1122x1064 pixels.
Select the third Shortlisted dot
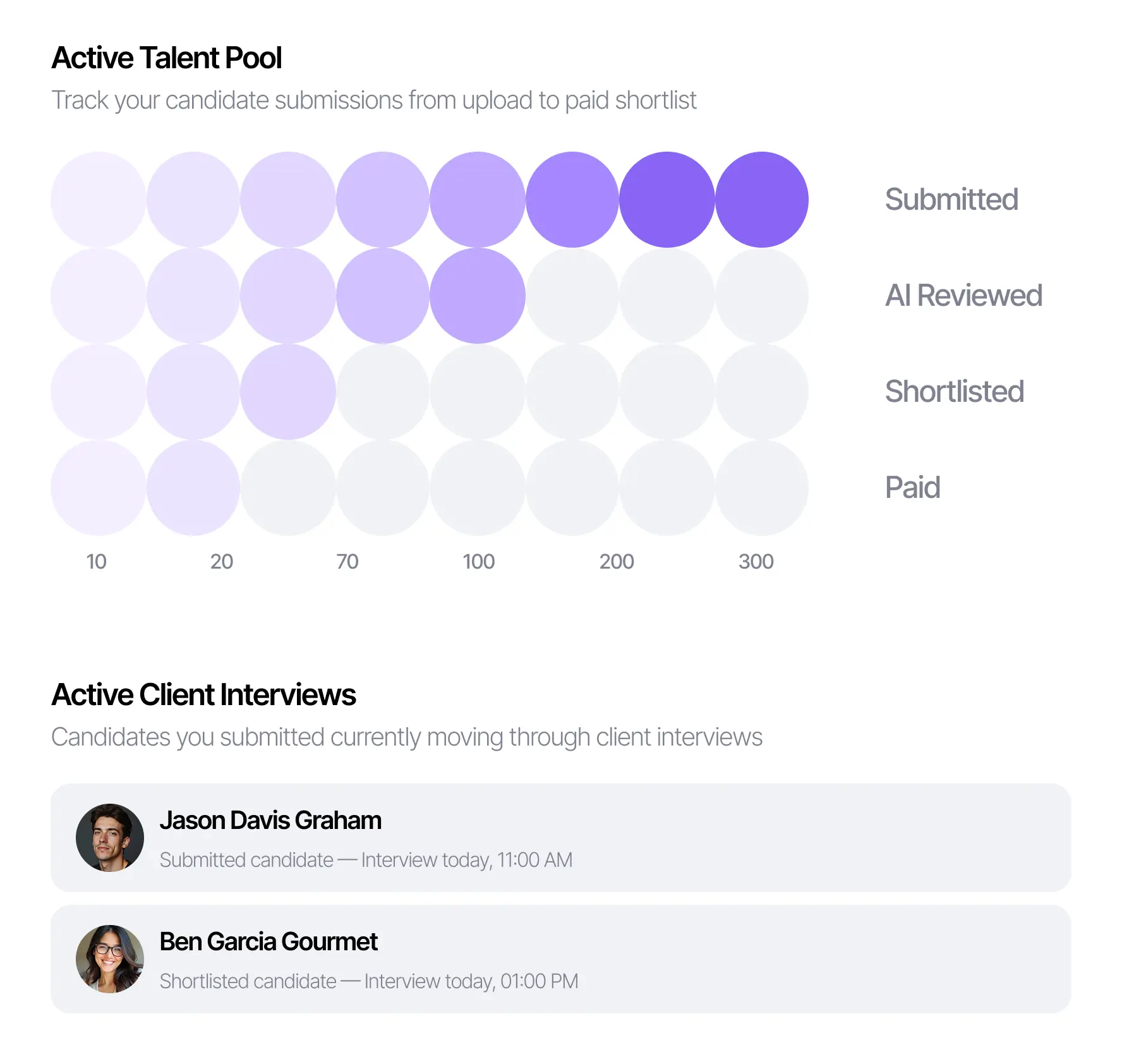(287, 391)
